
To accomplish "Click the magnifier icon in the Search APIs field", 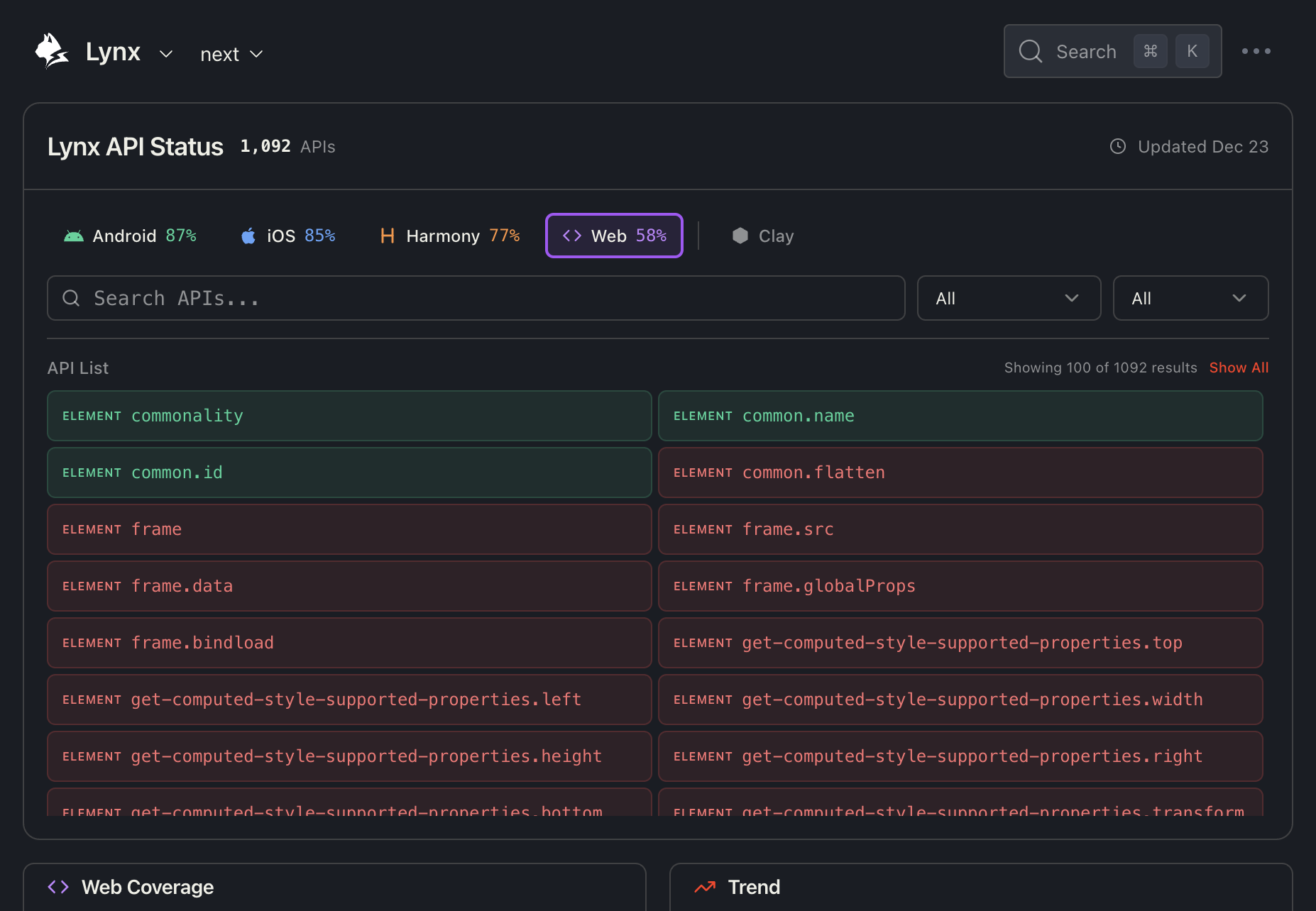I will (x=71, y=298).
